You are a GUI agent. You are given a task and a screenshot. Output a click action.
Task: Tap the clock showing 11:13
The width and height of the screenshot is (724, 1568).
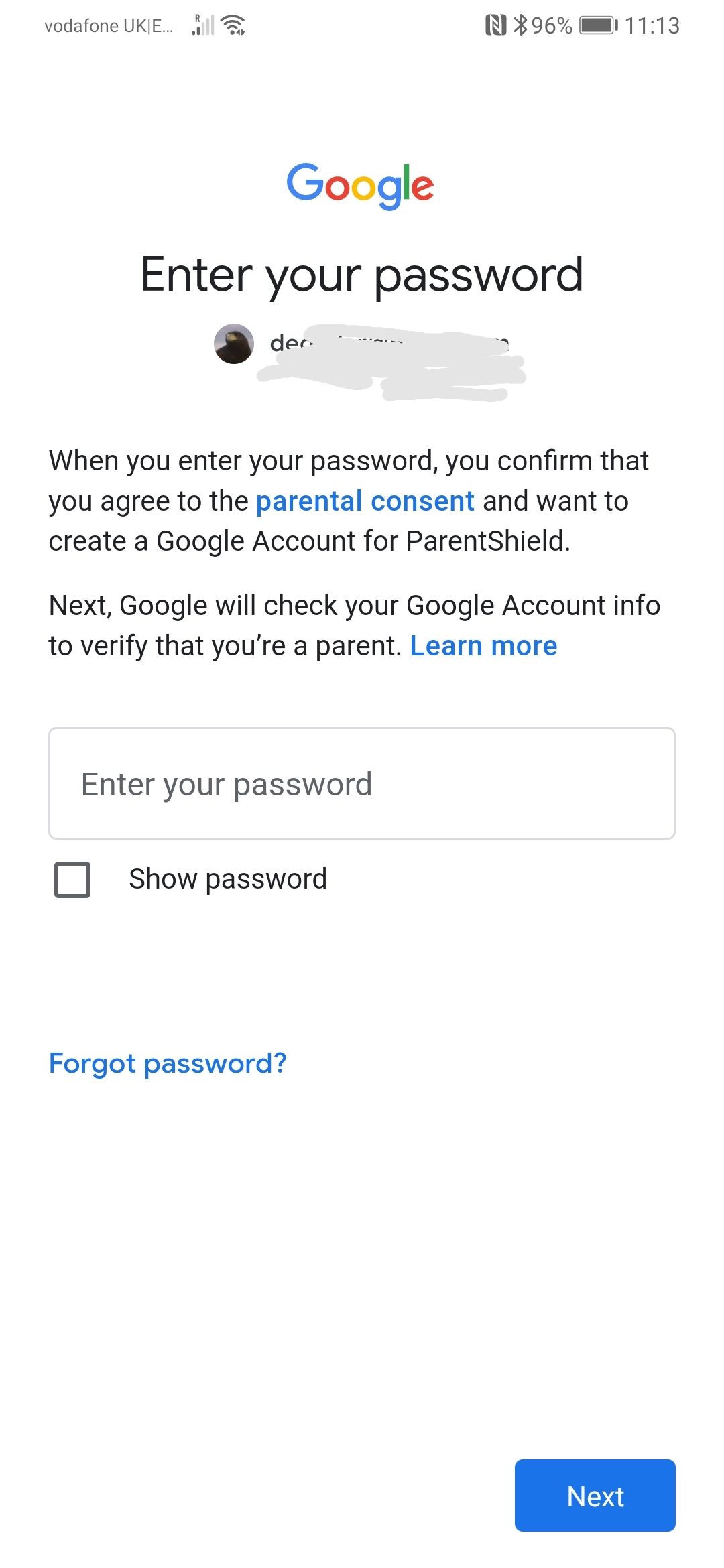pos(653,25)
